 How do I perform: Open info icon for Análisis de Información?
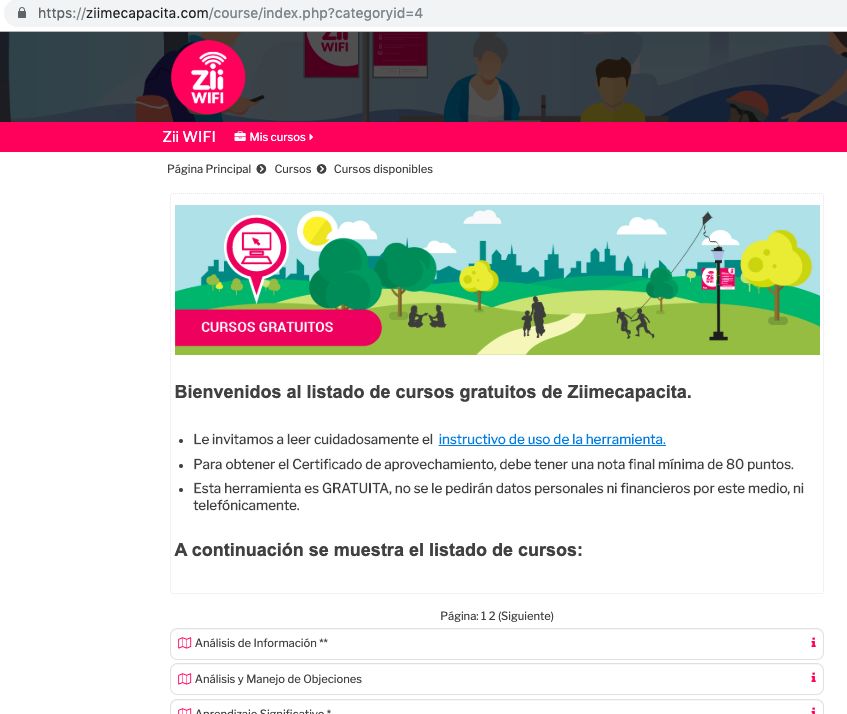point(813,643)
